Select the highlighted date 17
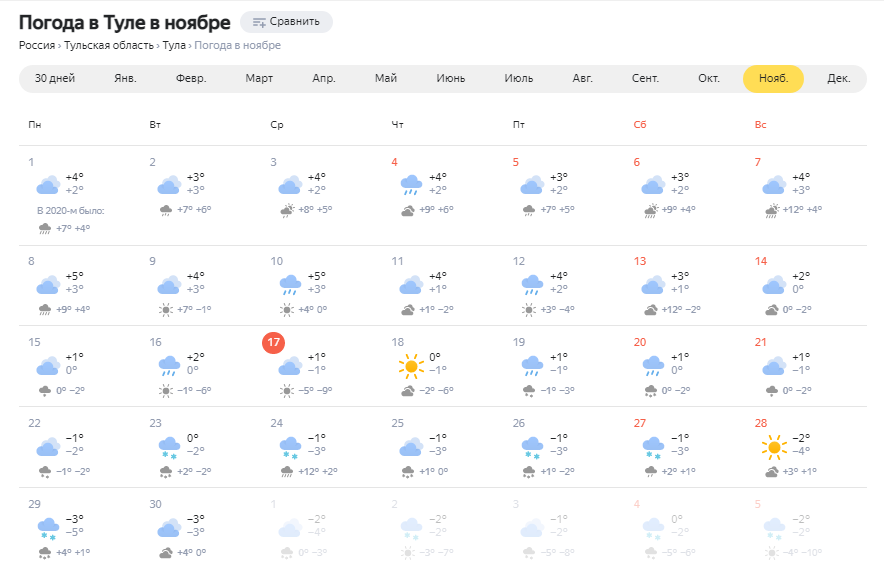The width and height of the screenshot is (884, 574). point(273,342)
